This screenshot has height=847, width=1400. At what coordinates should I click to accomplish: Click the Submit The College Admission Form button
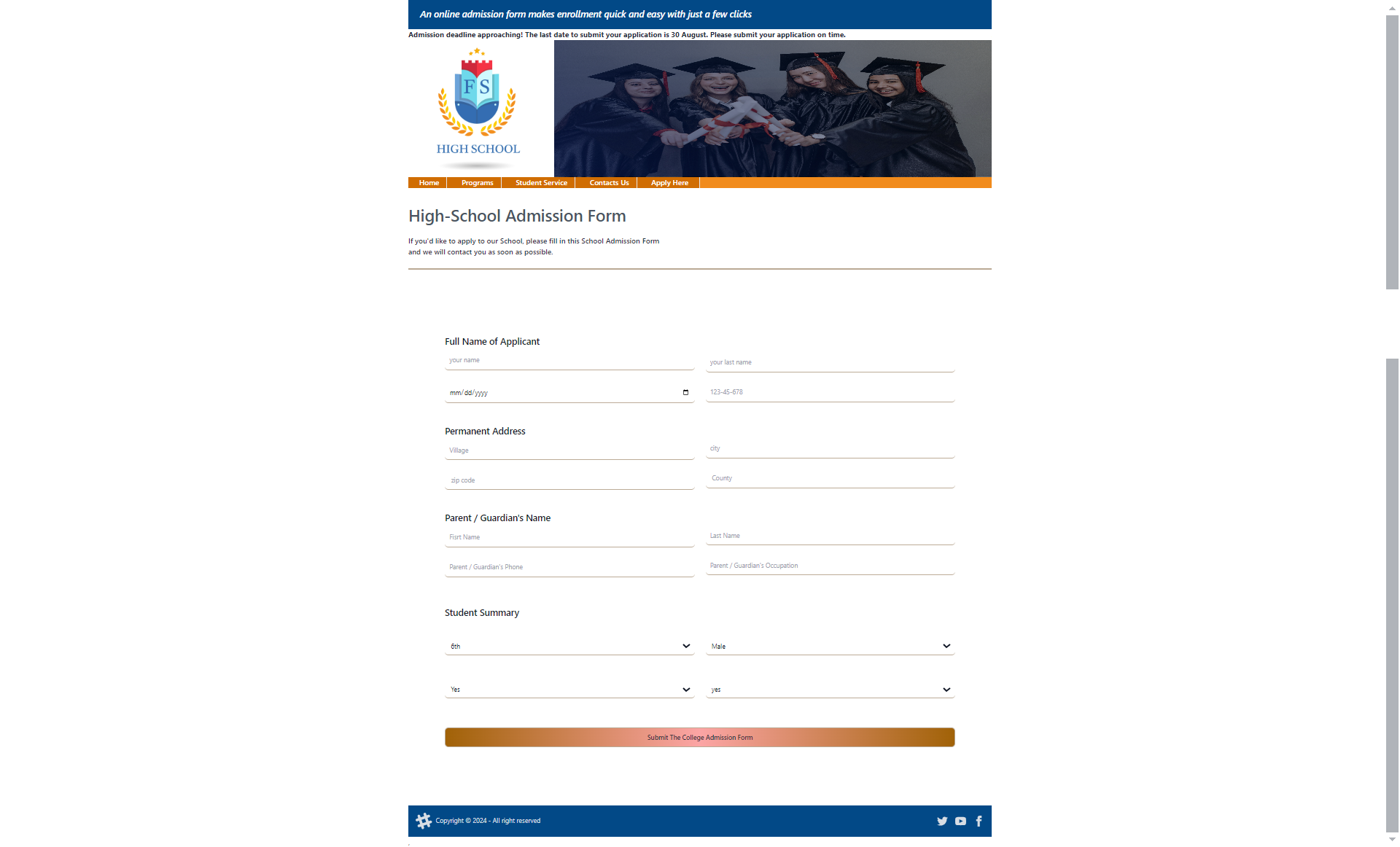(x=700, y=737)
